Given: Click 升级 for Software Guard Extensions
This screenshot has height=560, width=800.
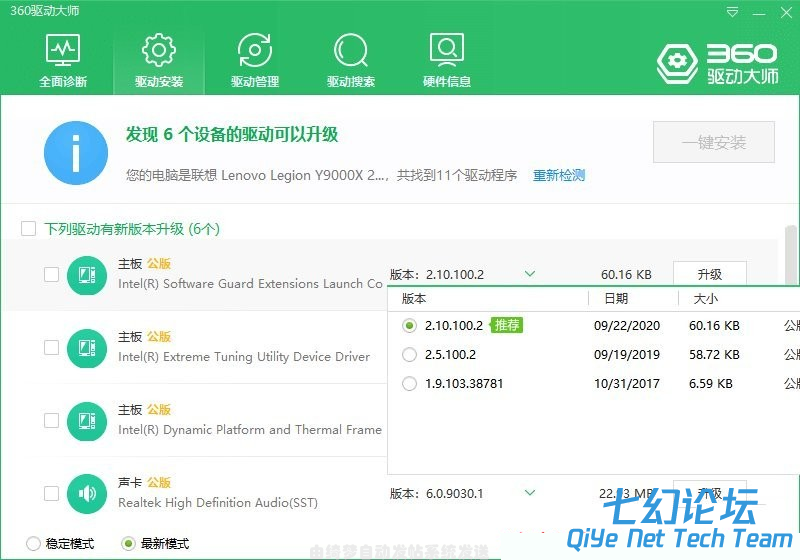Looking at the screenshot, I should [710, 274].
